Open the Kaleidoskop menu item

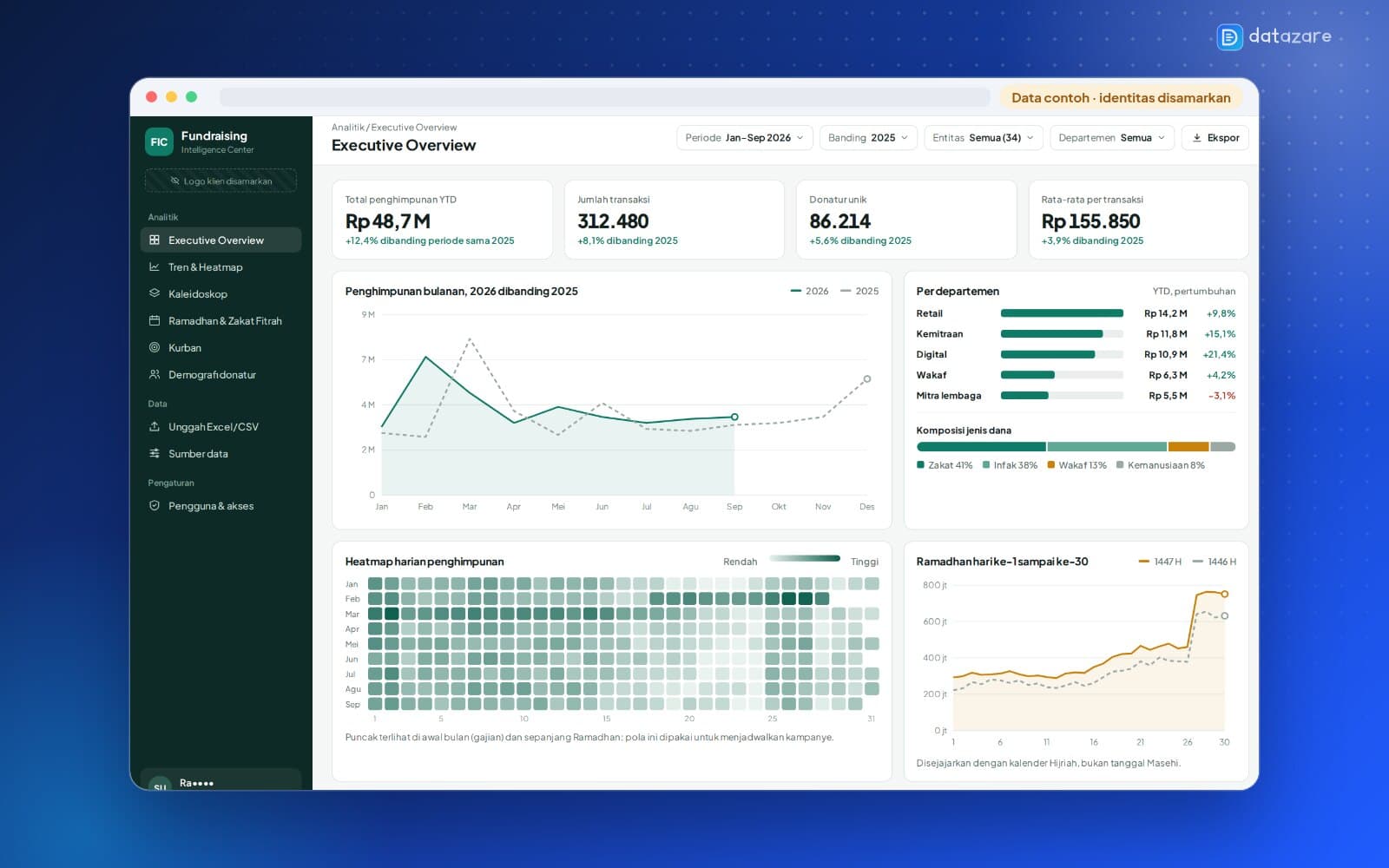click(x=221, y=293)
